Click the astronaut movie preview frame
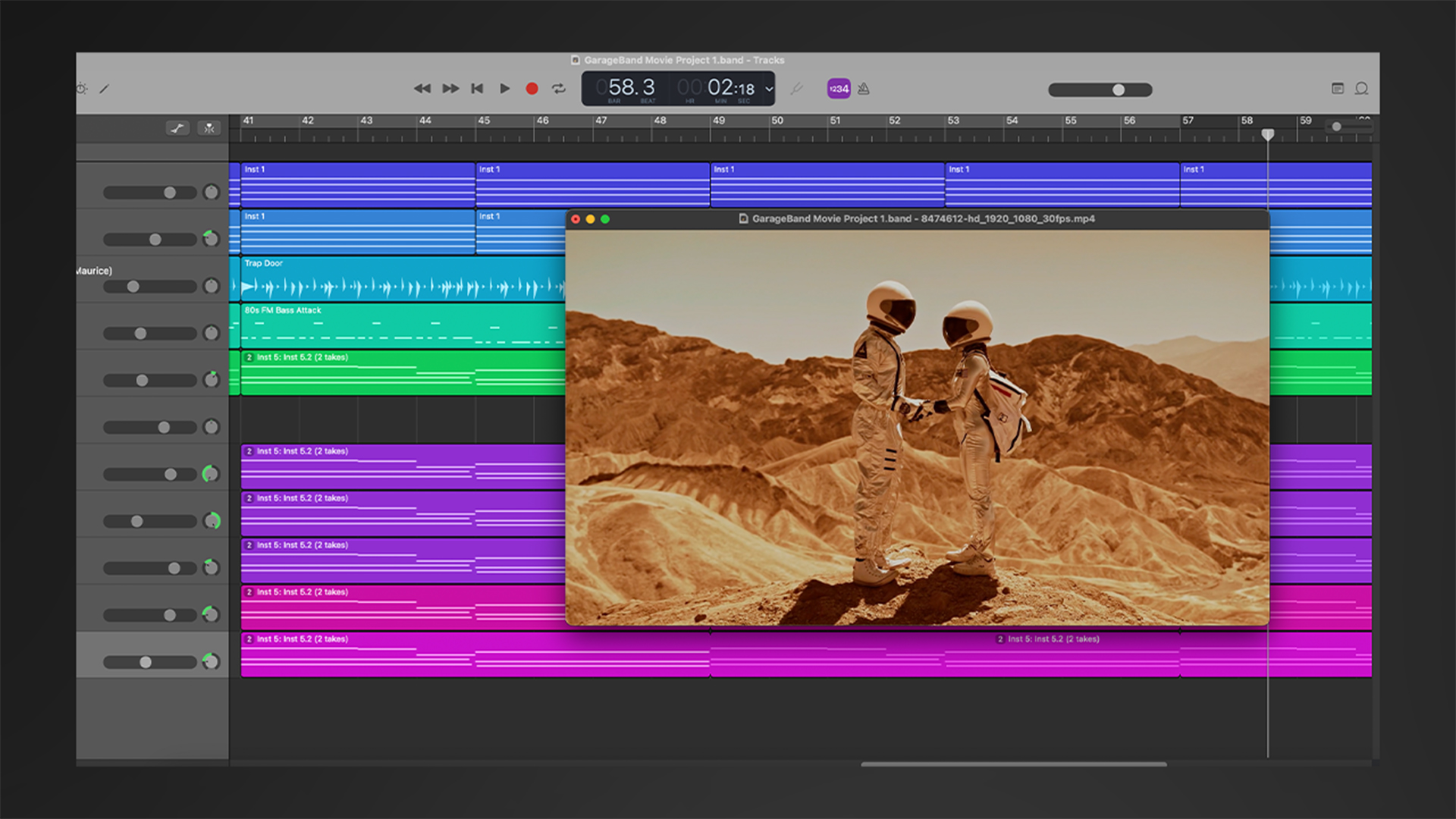 (x=918, y=428)
